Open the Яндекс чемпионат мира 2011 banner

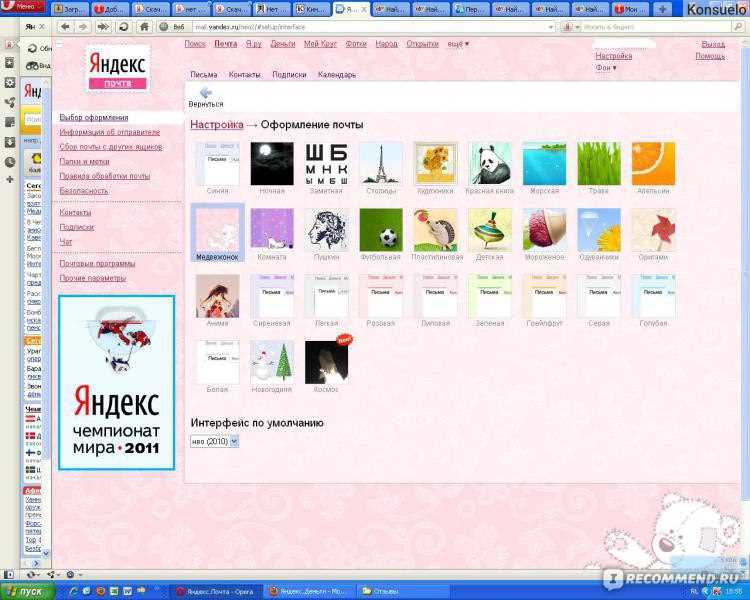coord(117,382)
